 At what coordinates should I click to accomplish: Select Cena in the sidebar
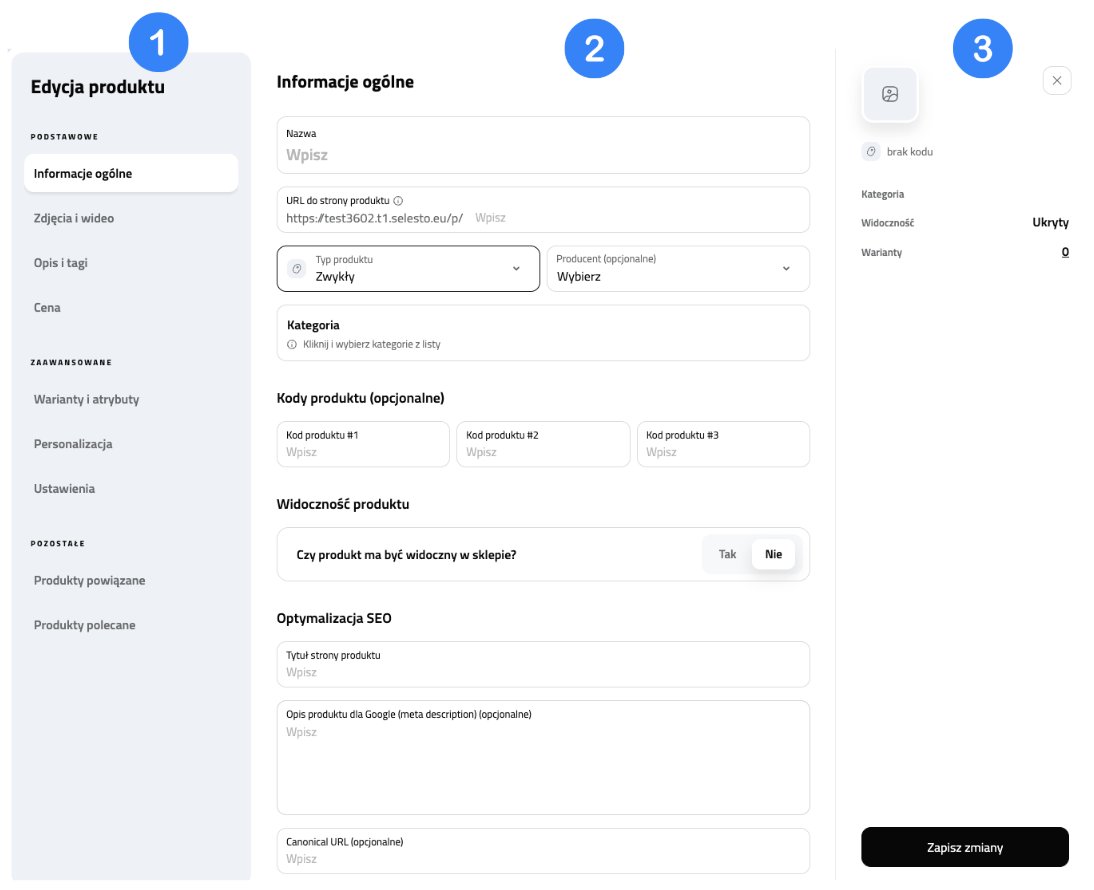pos(47,308)
